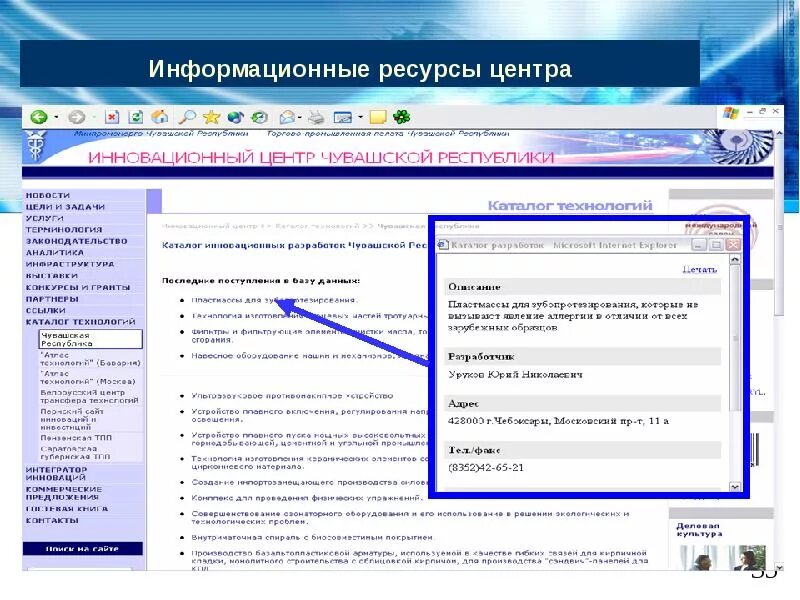This screenshot has width=800, height=600.
Task: Open ЦЕЛИ И ЗАДАЧИ menu item
Action: pyautogui.click(x=65, y=207)
